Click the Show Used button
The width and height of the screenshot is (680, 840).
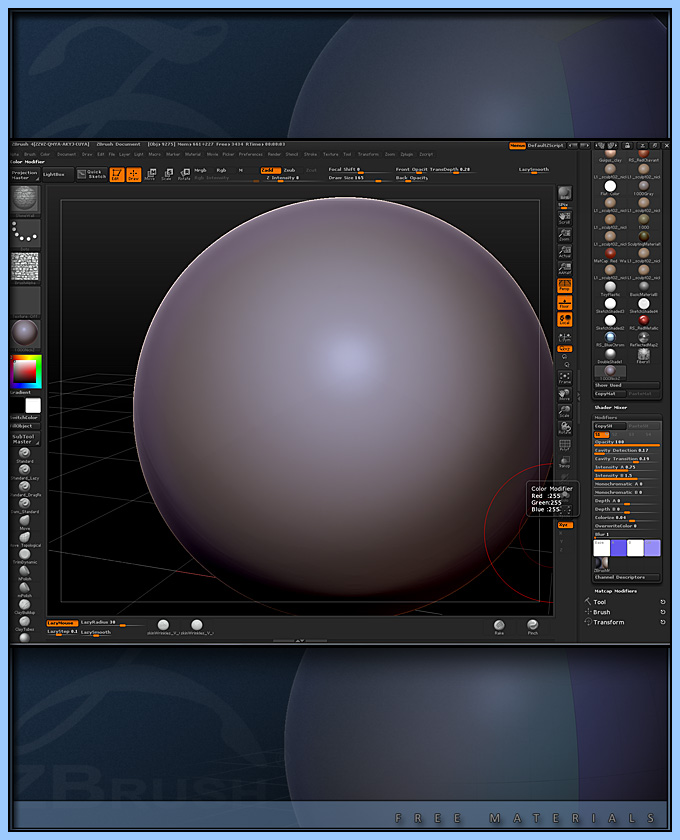pos(626,385)
